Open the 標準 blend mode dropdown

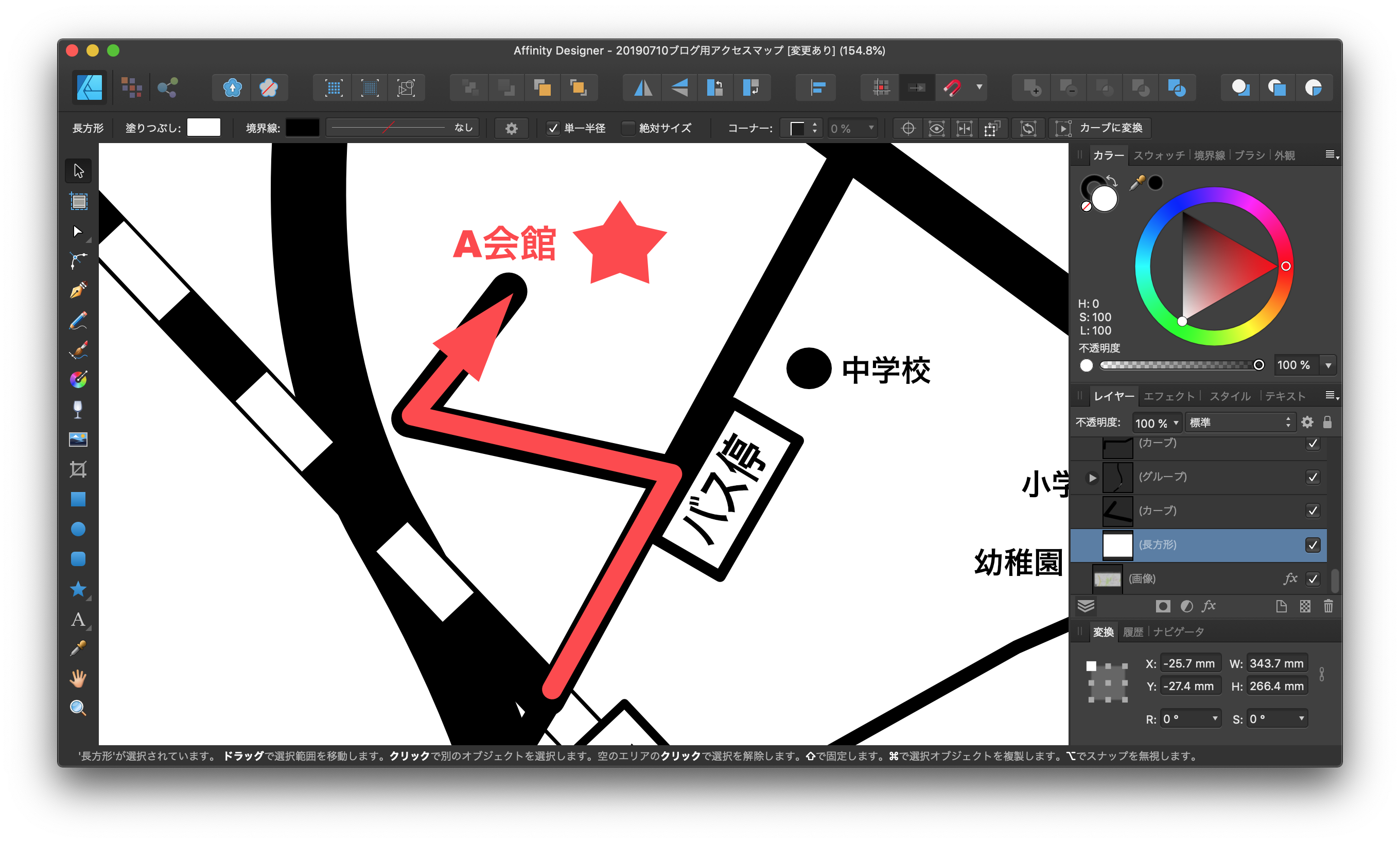[1239, 422]
